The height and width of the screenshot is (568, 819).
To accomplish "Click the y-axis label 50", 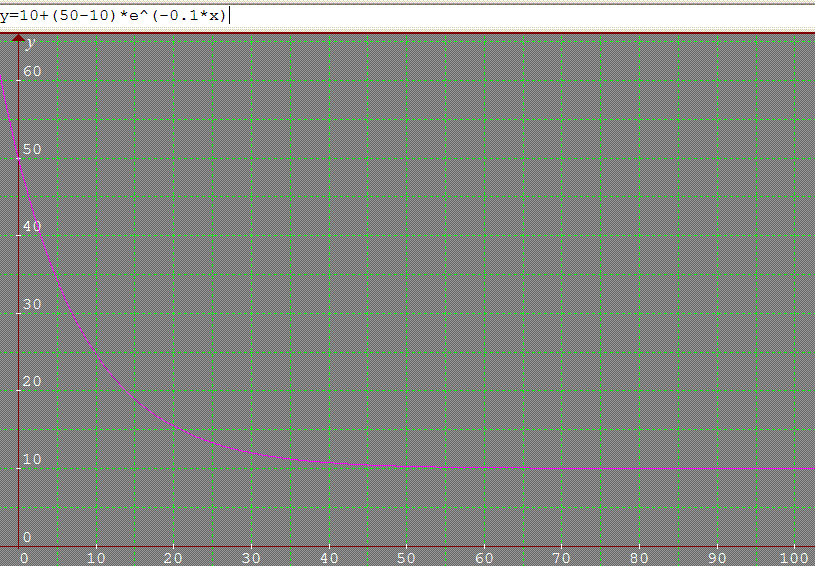I will pos(32,149).
